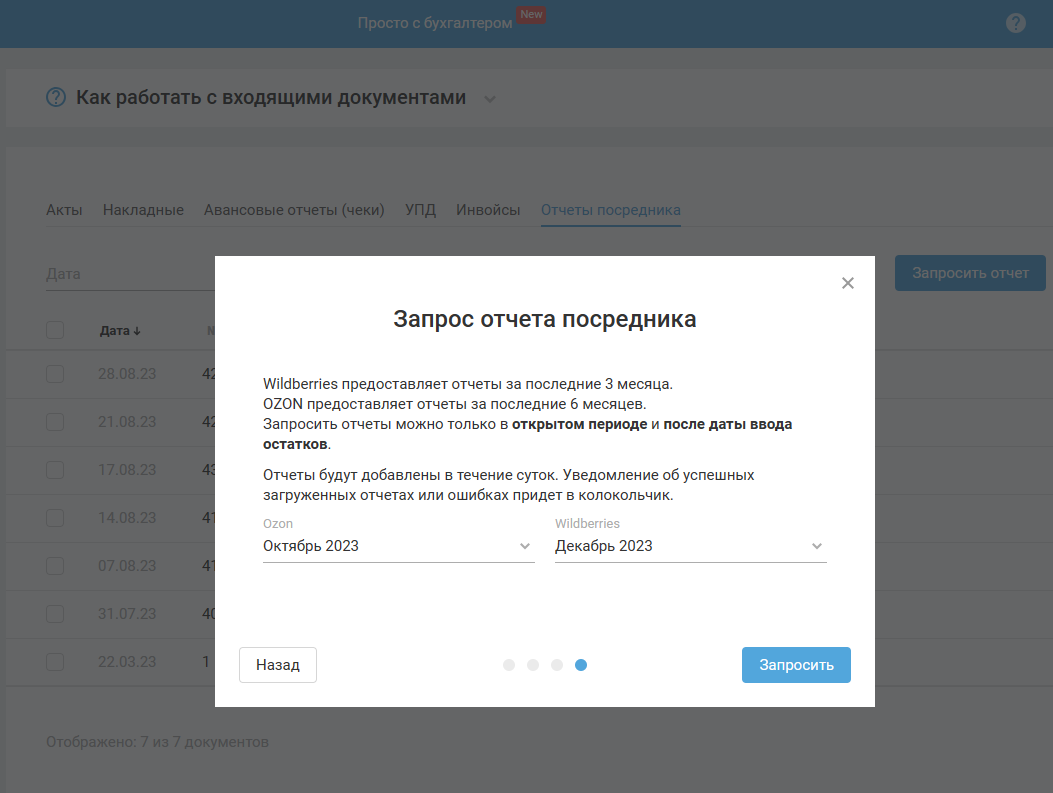Viewport: 1053px width, 793px height.
Task: Check the row dated 31.07.23
Action: coord(55,614)
